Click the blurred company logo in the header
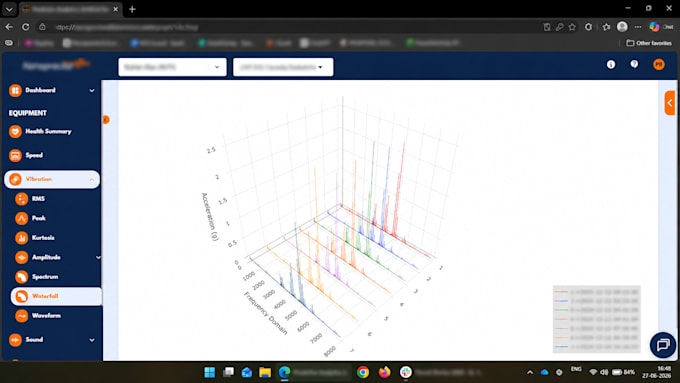Viewport: 680px width, 383px height. tap(56, 65)
